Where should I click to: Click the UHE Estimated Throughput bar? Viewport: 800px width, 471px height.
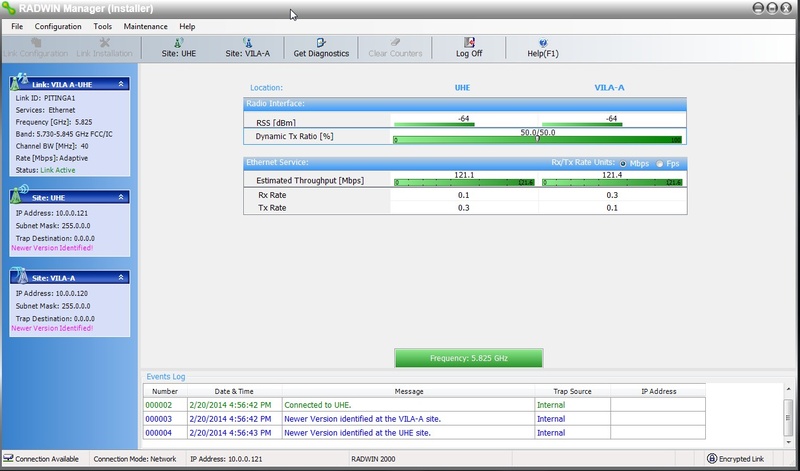(464, 182)
